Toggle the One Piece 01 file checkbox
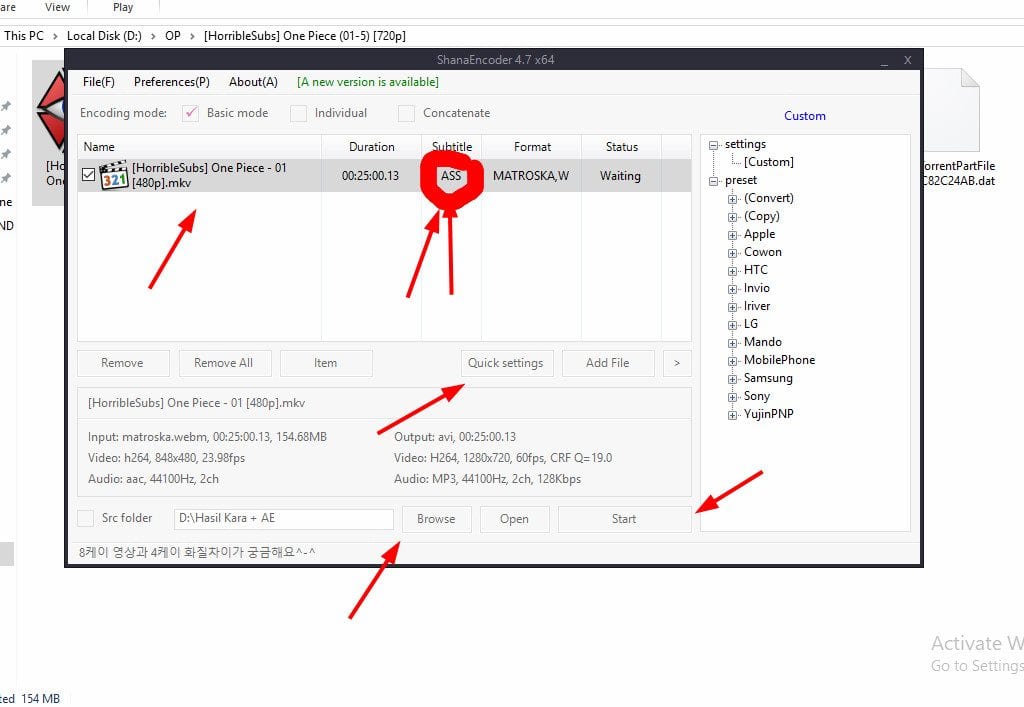 [x=88, y=175]
